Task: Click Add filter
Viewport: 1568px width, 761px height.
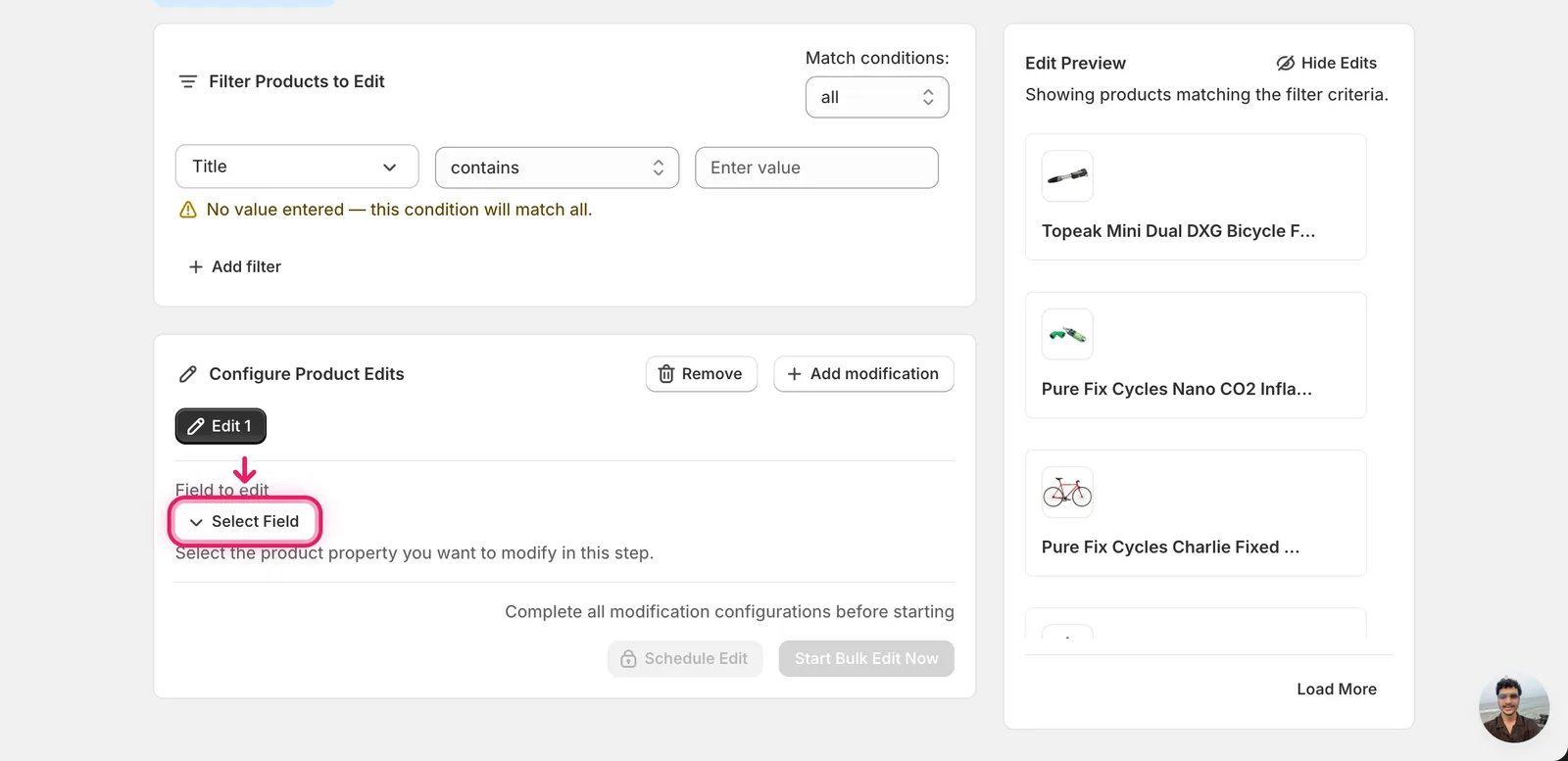Action: pyautogui.click(x=234, y=266)
